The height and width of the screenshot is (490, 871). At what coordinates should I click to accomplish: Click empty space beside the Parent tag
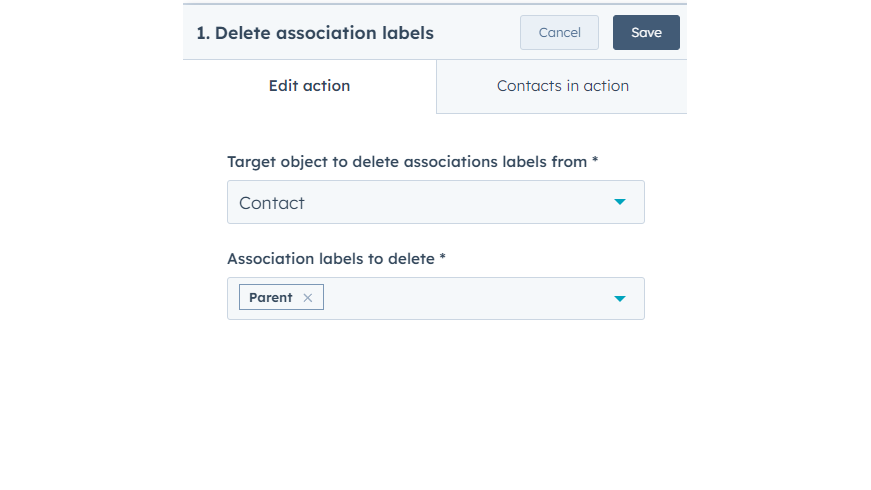pos(460,299)
